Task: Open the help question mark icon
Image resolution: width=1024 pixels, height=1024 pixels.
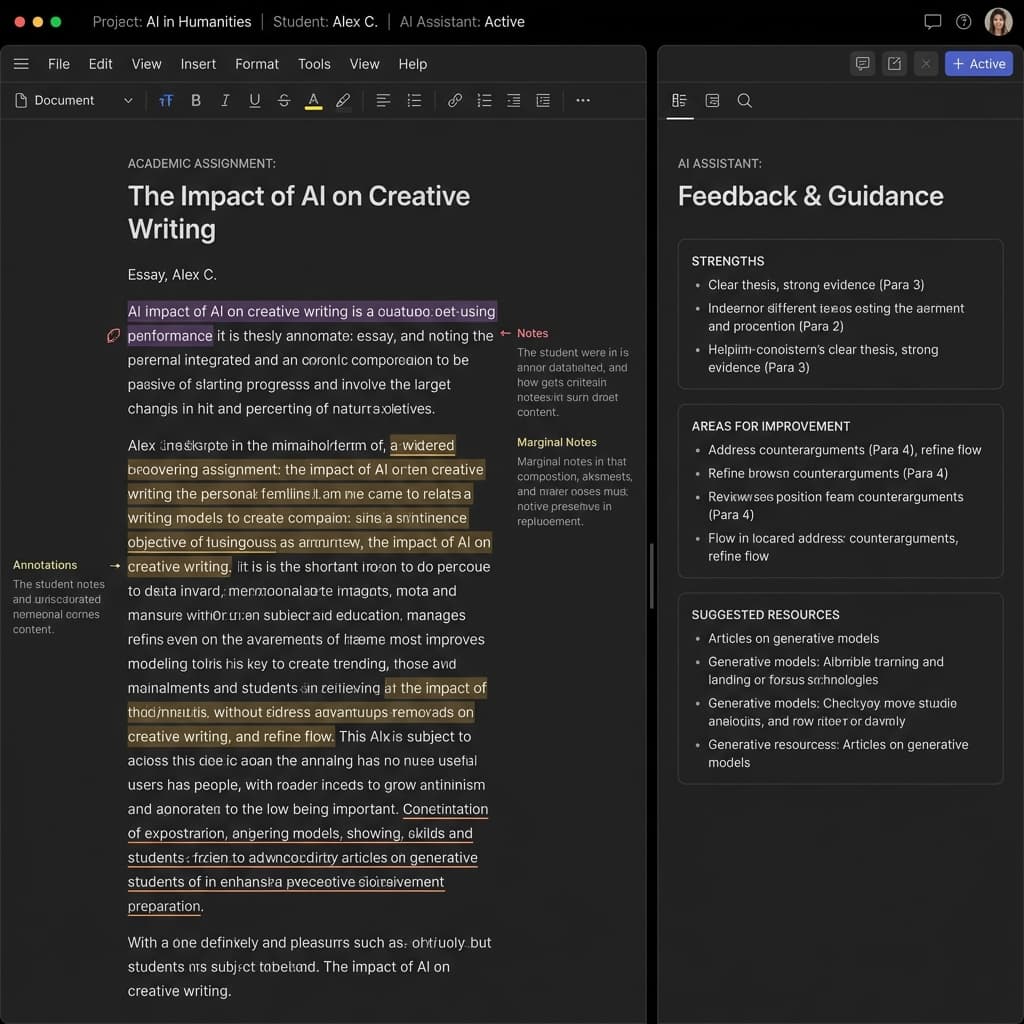Action: [x=963, y=22]
